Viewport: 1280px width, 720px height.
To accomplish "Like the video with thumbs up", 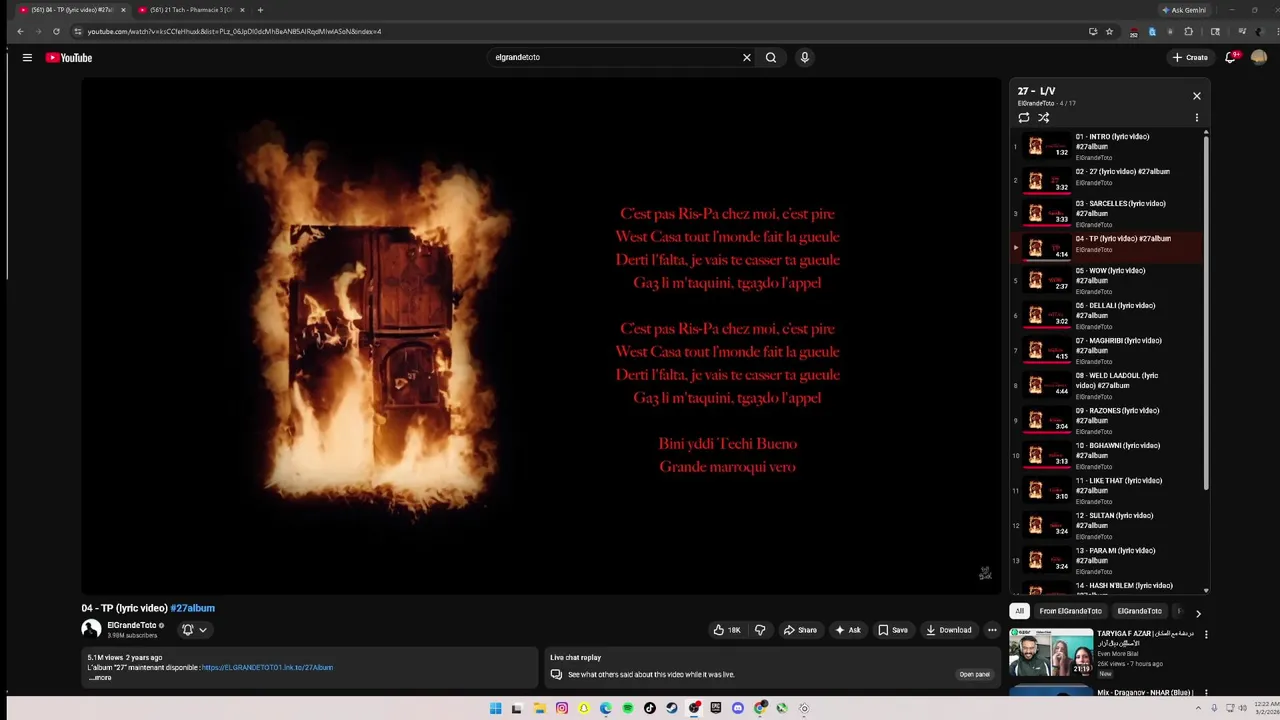I will tap(727, 630).
